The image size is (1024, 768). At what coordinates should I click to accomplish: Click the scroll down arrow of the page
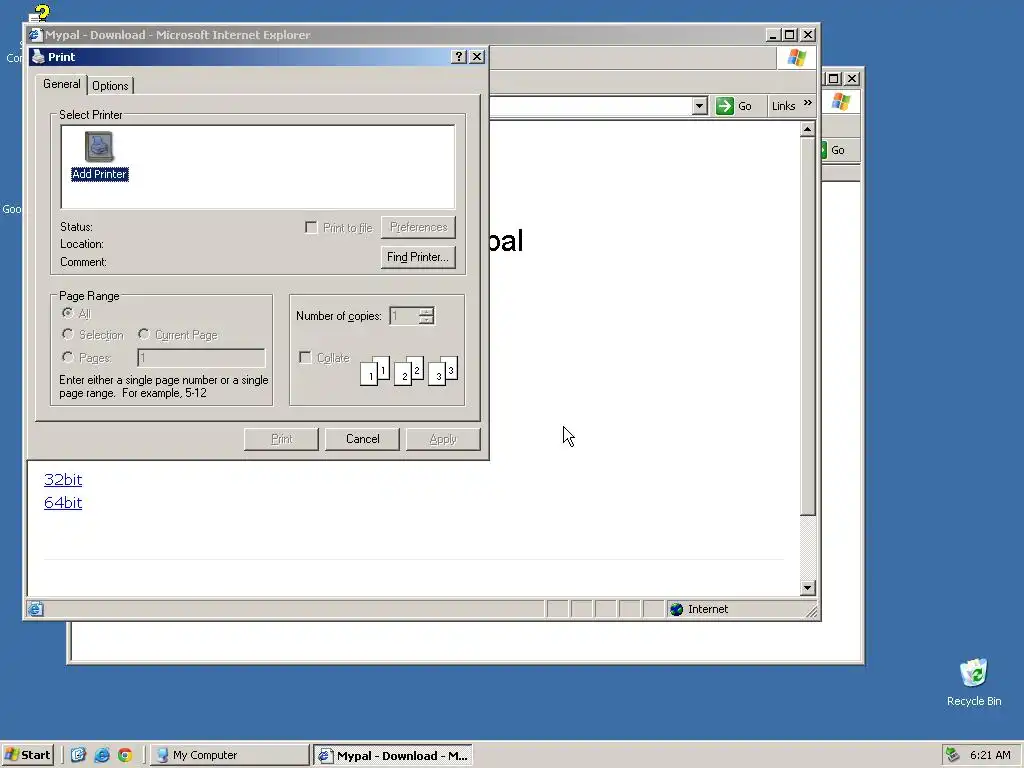(x=808, y=588)
